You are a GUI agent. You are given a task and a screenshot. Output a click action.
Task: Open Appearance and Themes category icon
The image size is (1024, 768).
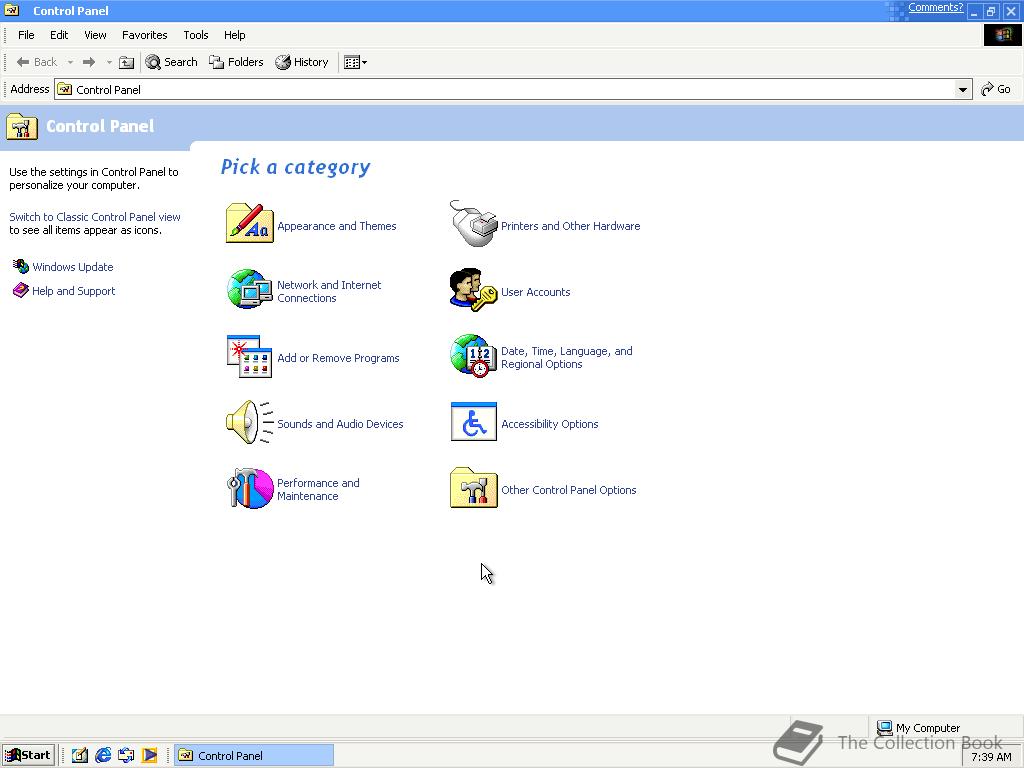249,223
